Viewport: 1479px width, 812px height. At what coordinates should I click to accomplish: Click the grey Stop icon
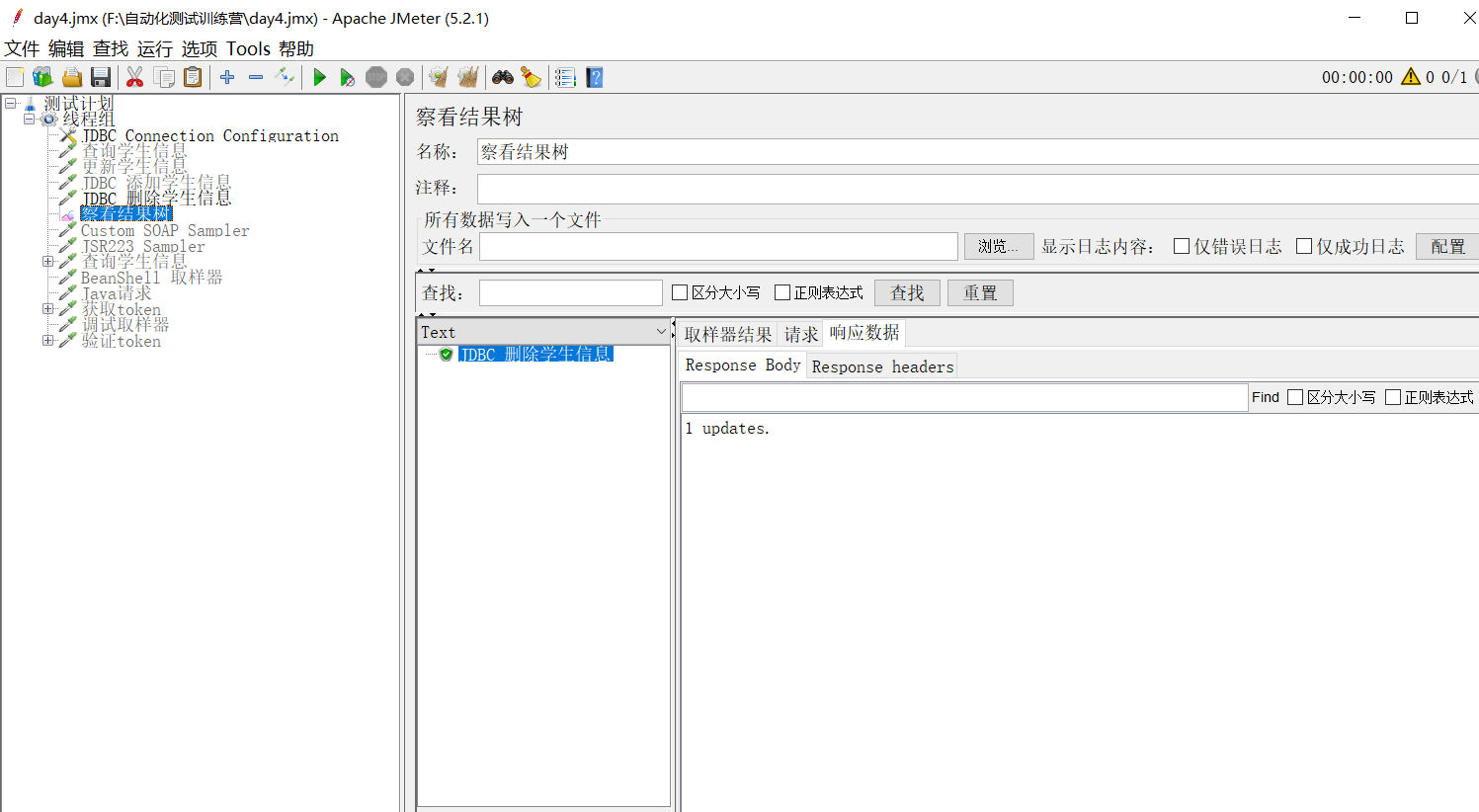376,77
